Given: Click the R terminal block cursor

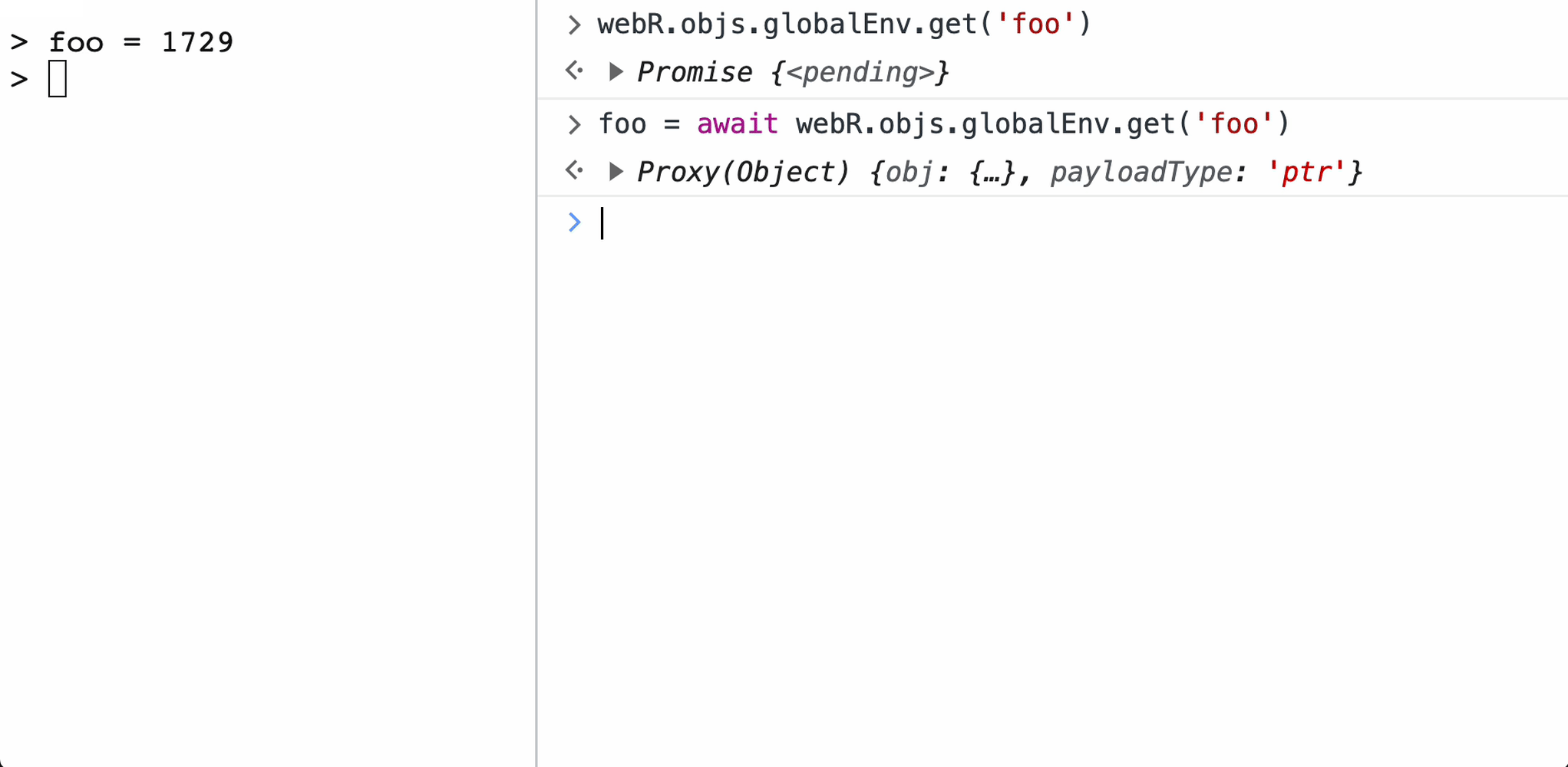Looking at the screenshot, I should click(x=58, y=79).
